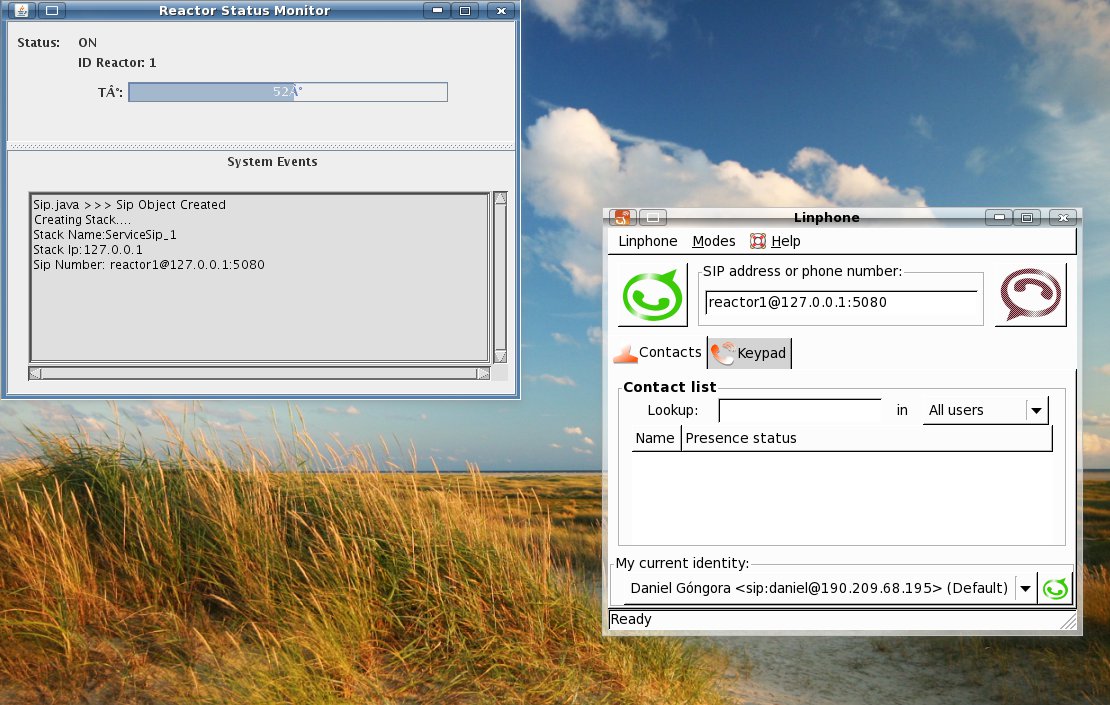1110x705 pixels.
Task: Switch to the Keypad tab
Action: pos(750,353)
